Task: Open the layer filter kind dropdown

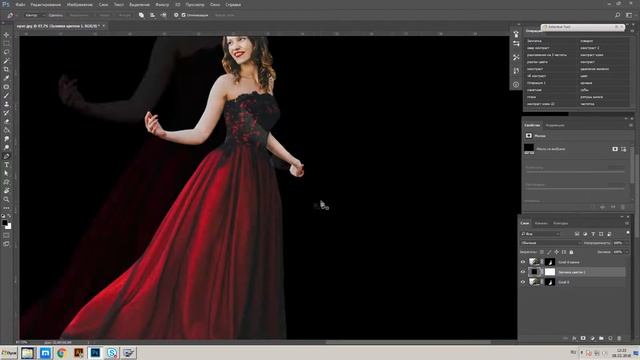Action: click(x=540, y=234)
